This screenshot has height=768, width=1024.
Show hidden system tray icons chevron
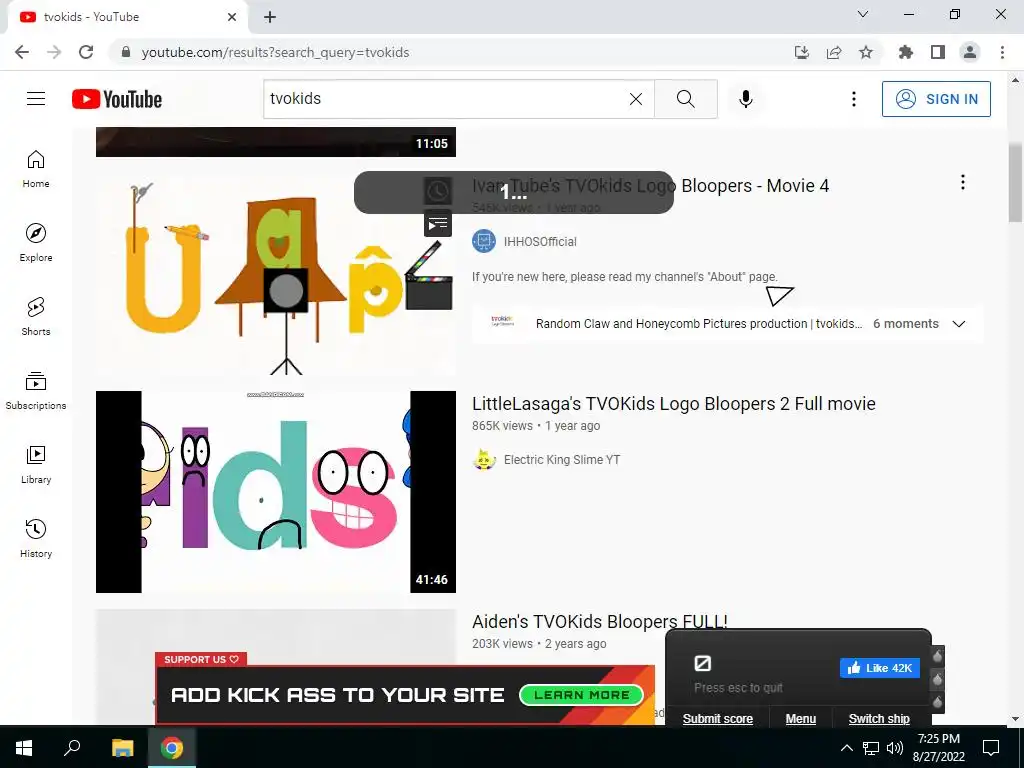pyautogui.click(x=846, y=748)
